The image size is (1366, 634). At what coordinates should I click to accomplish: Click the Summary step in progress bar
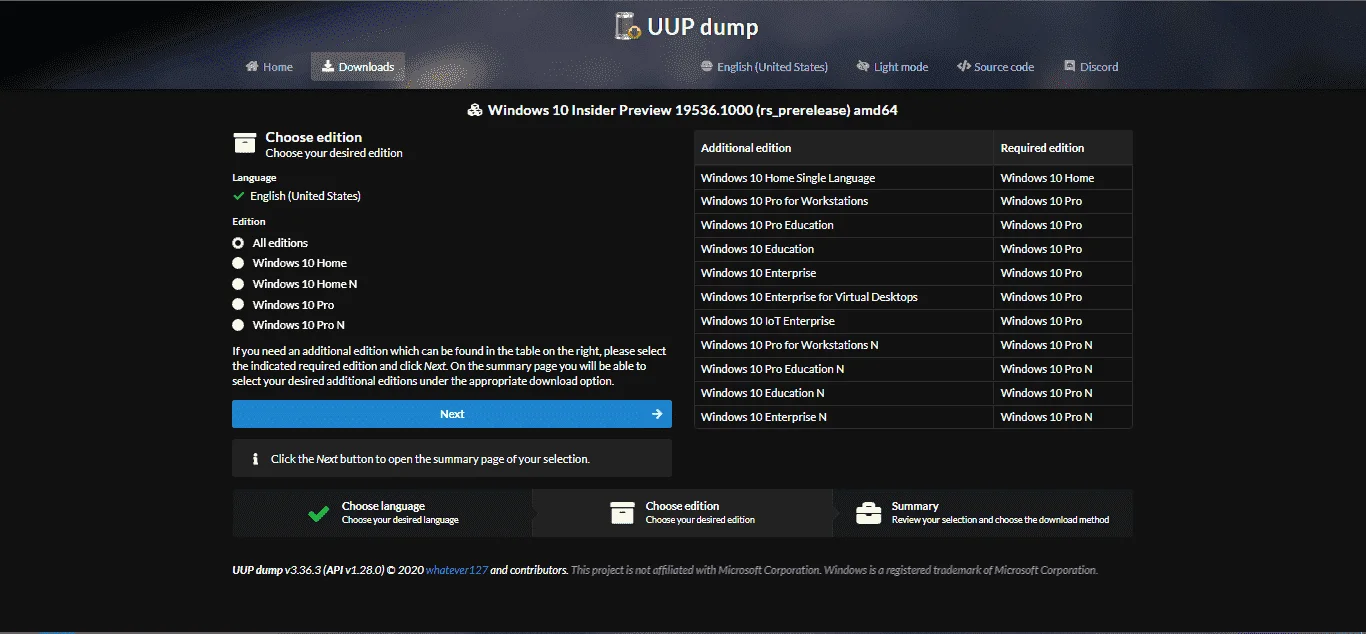tap(983, 513)
